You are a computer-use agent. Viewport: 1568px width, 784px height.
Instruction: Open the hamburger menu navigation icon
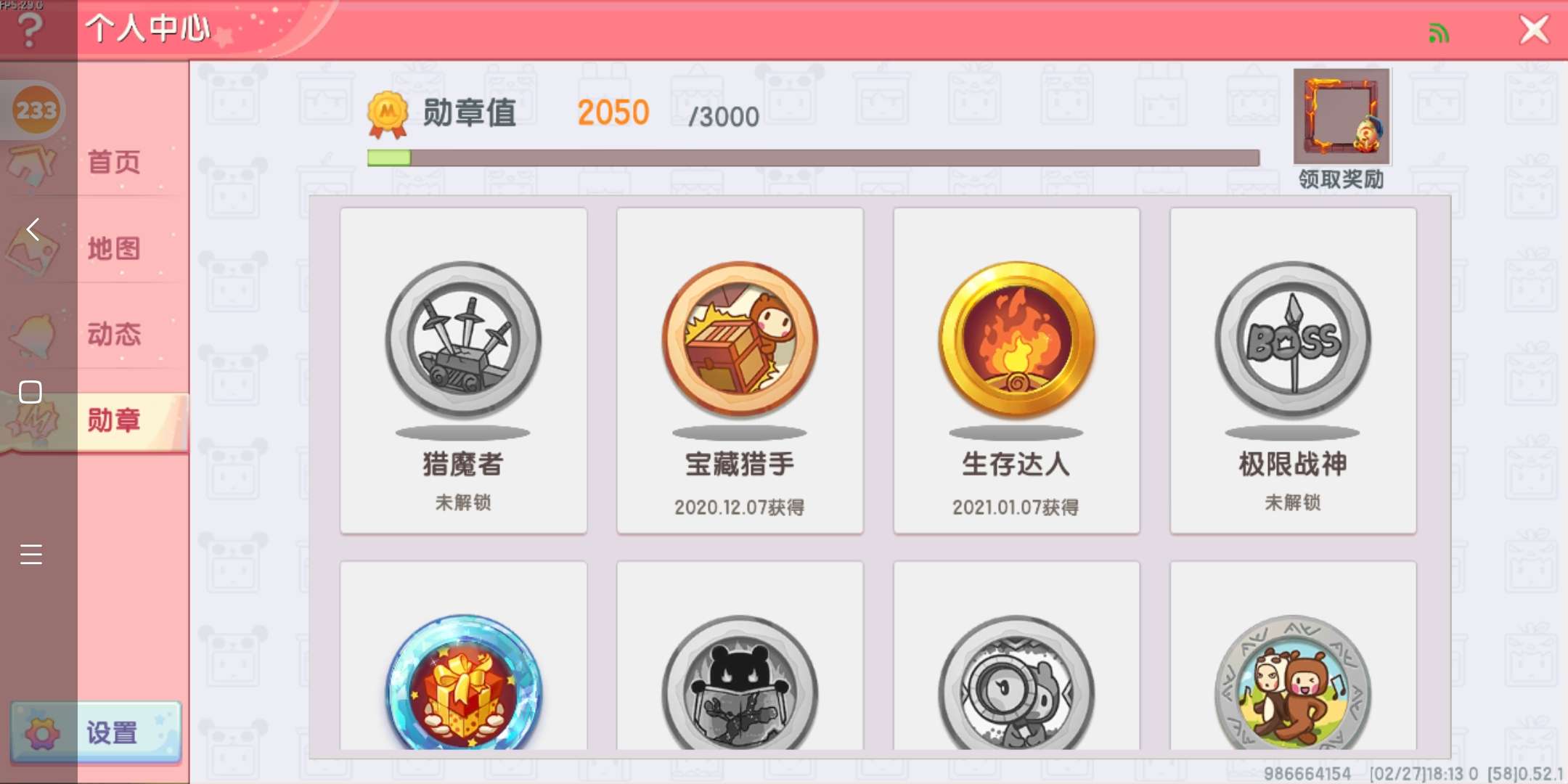[31, 555]
